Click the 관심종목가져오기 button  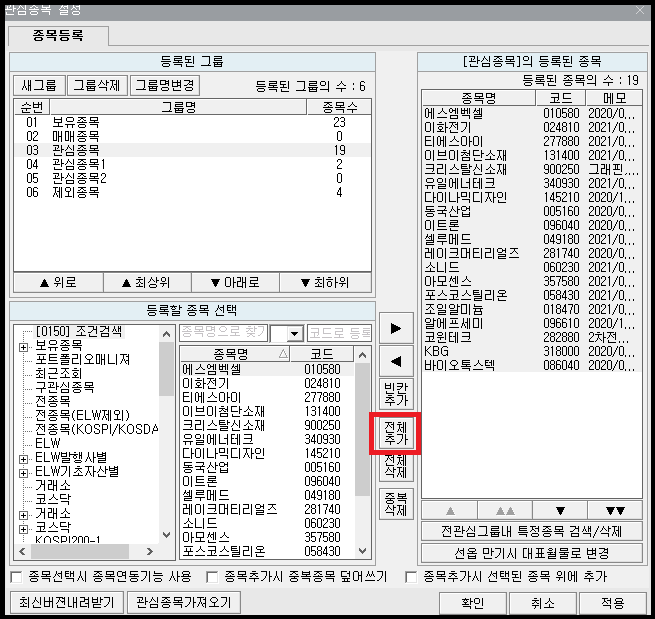click(184, 602)
